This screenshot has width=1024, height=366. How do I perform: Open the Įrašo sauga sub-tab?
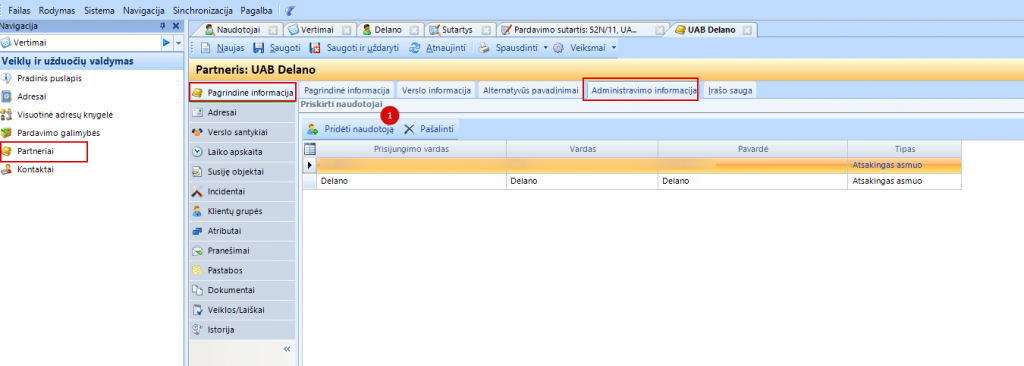pos(731,90)
